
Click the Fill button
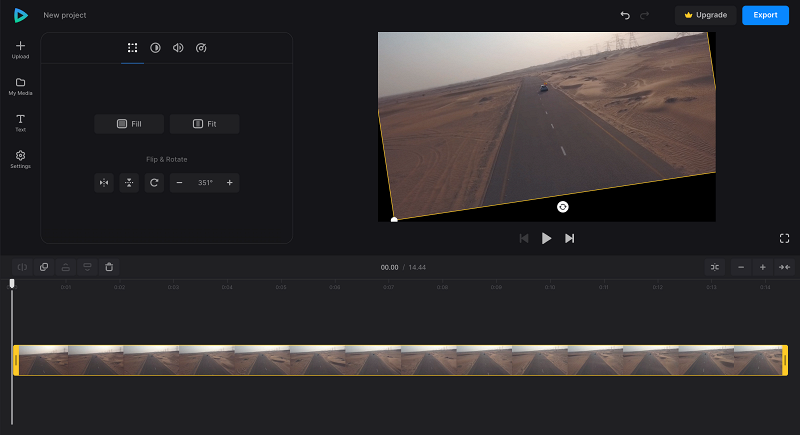point(129,124)
